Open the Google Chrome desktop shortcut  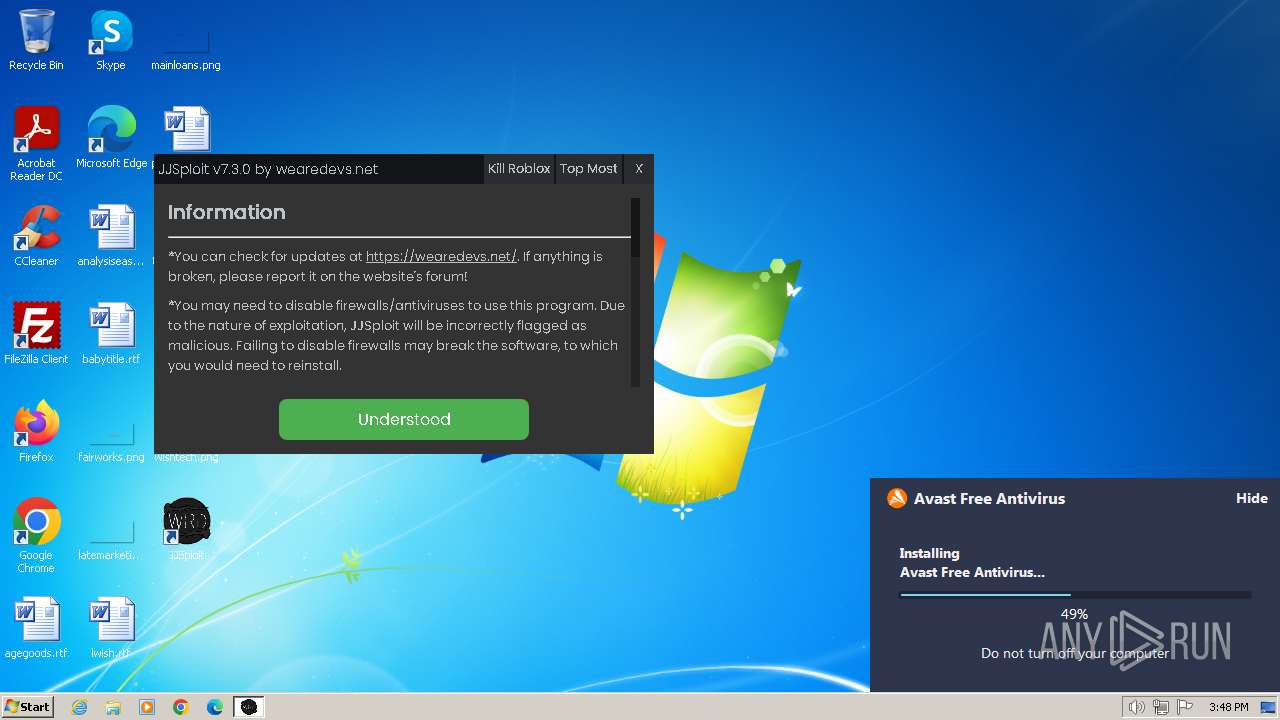(36, 536)
